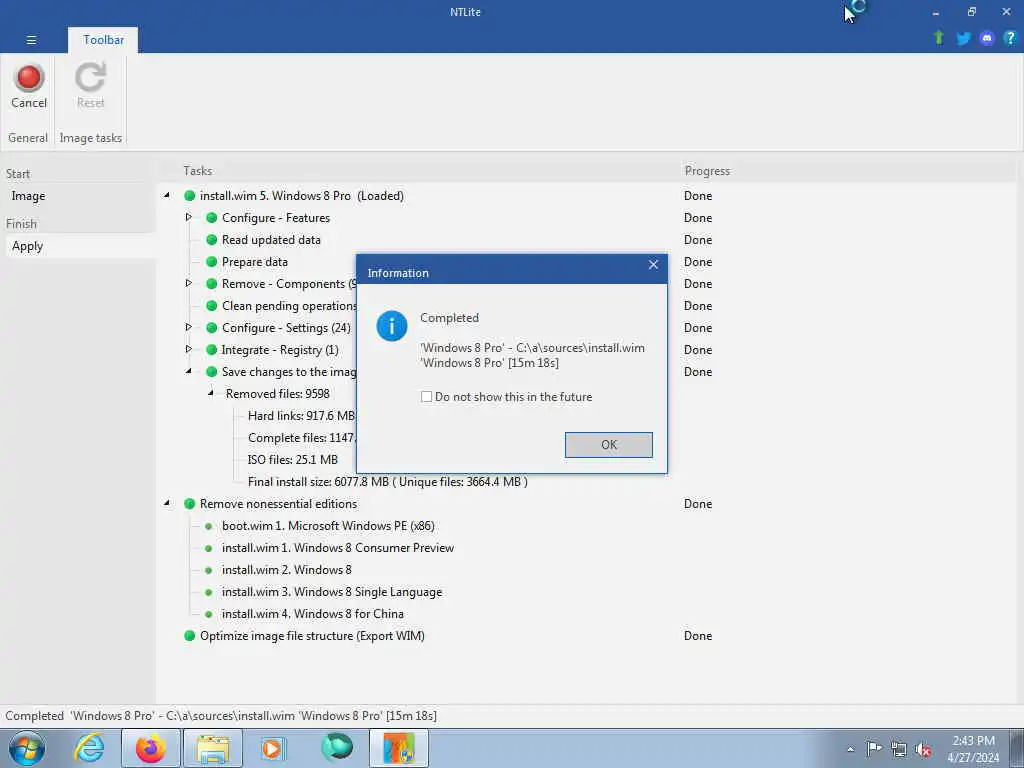Click 'Final install size: 6077.8 MB' line
The width and height of the screenshot is (1024, 768).
[x=387, y=482]
